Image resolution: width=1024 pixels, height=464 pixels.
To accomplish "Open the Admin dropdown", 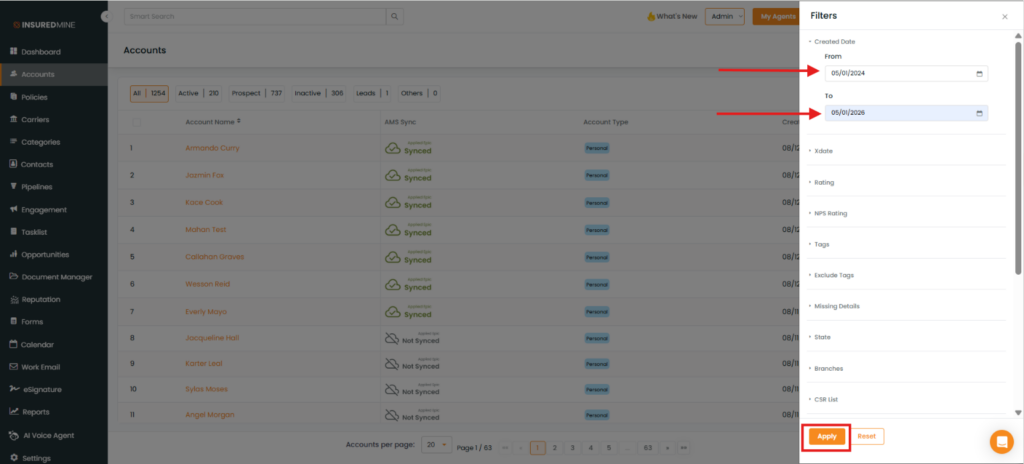I will coord(725,16).
